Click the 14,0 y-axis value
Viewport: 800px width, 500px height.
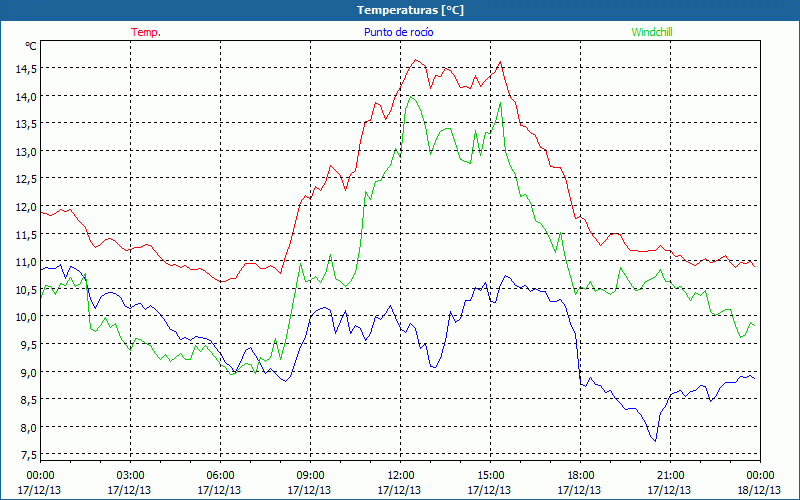tap(26, 96)
